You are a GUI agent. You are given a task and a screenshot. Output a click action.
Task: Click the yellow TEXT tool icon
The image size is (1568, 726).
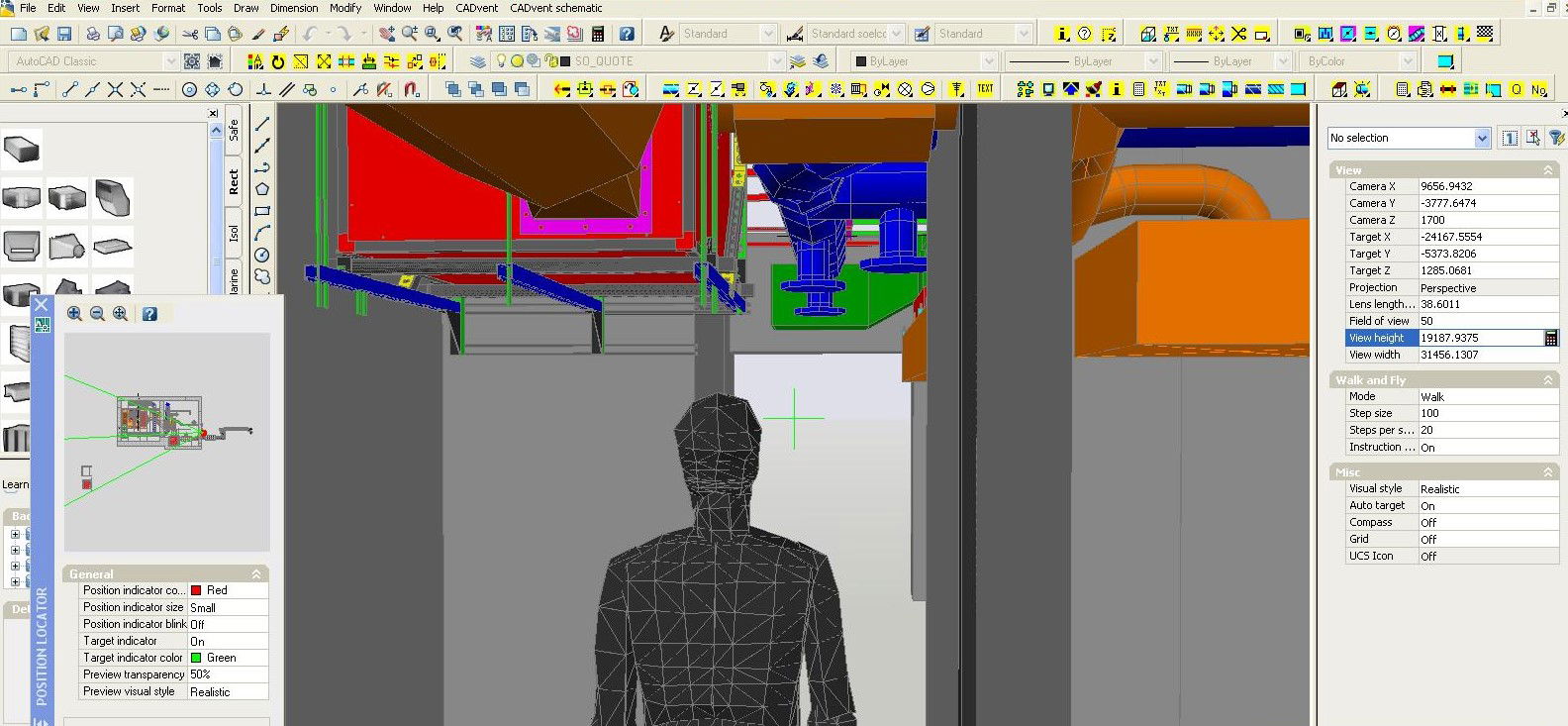coord(985,89)
